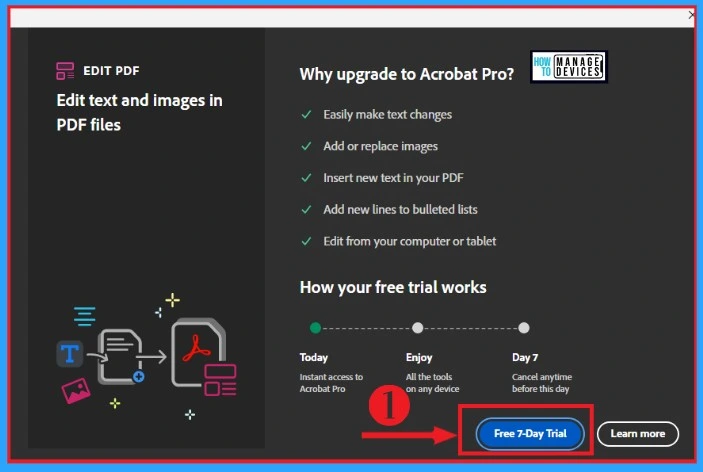This screenshot has height=472, width=703.
Task: Click checkmark beside 'Add new lines'
Action: [306, 209]
